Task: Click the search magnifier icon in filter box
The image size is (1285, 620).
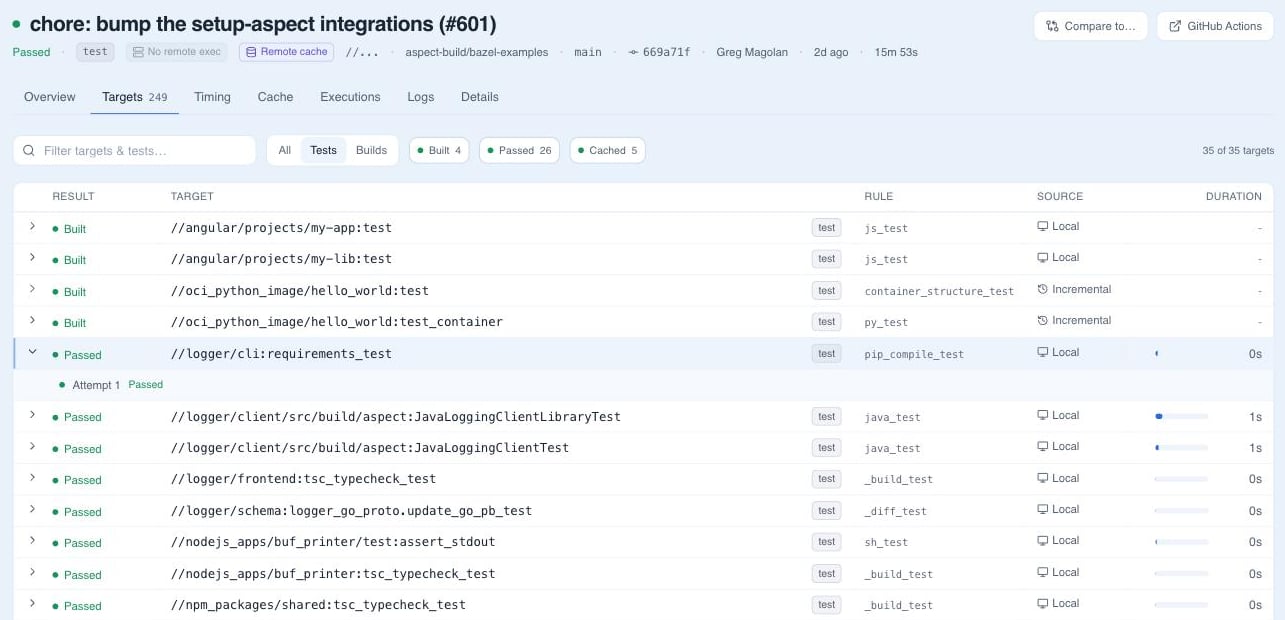Action: click(x=29, y=150)
